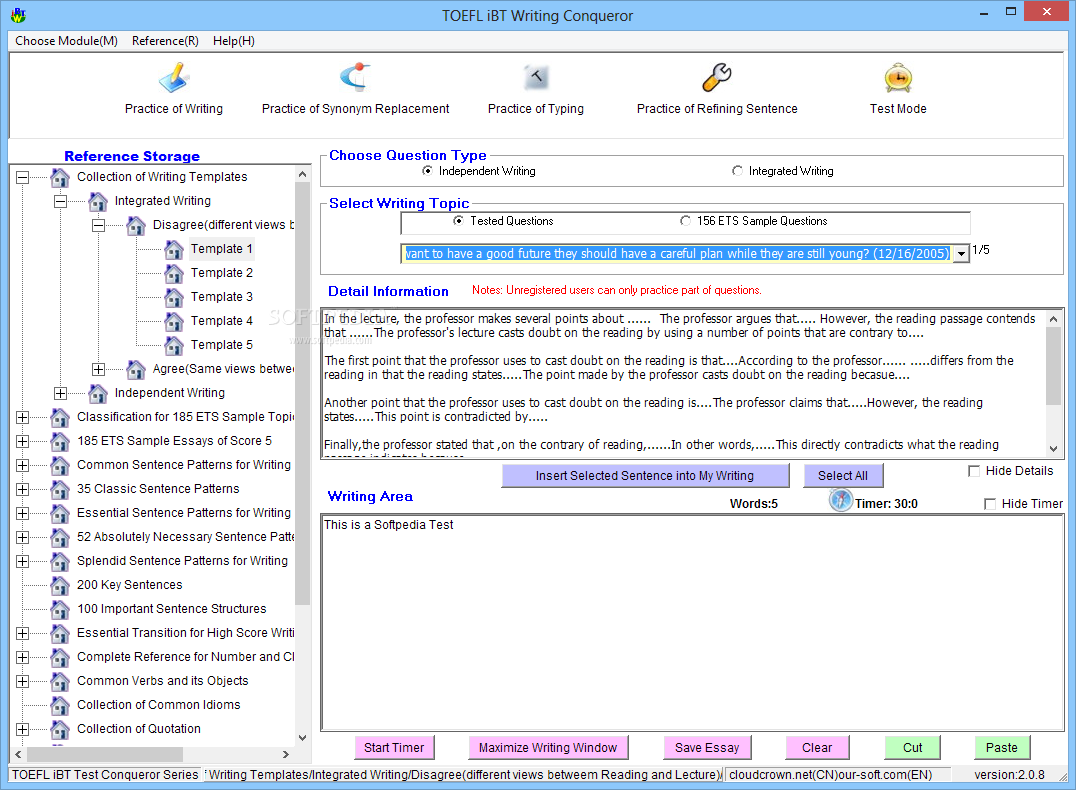Select the 52 Absolutely Necessary Sentence Patterns item
The width and height of the screenshot is (1076, 790).
185,537
